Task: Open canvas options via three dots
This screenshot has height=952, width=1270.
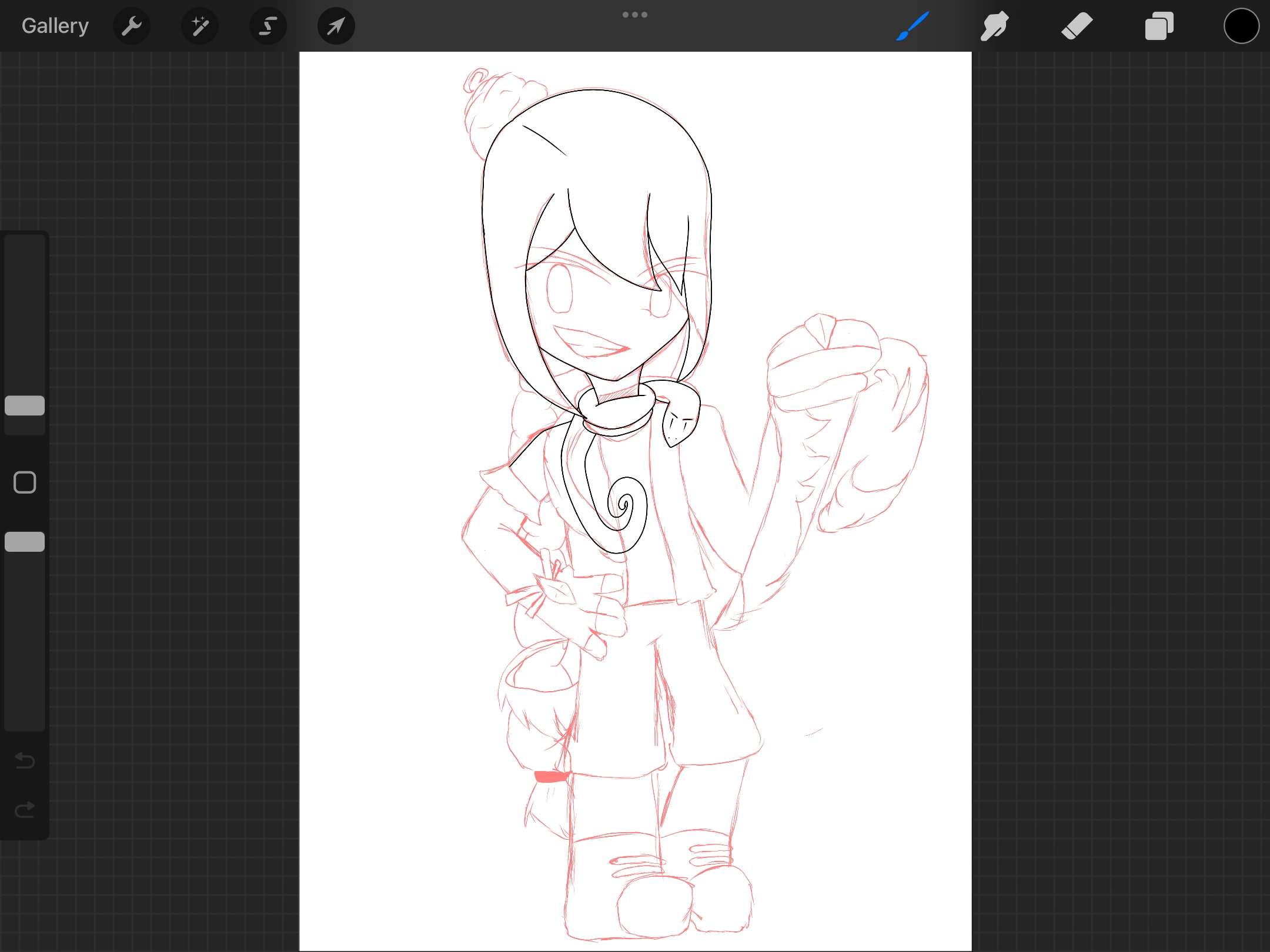Action: coord(635,14)
